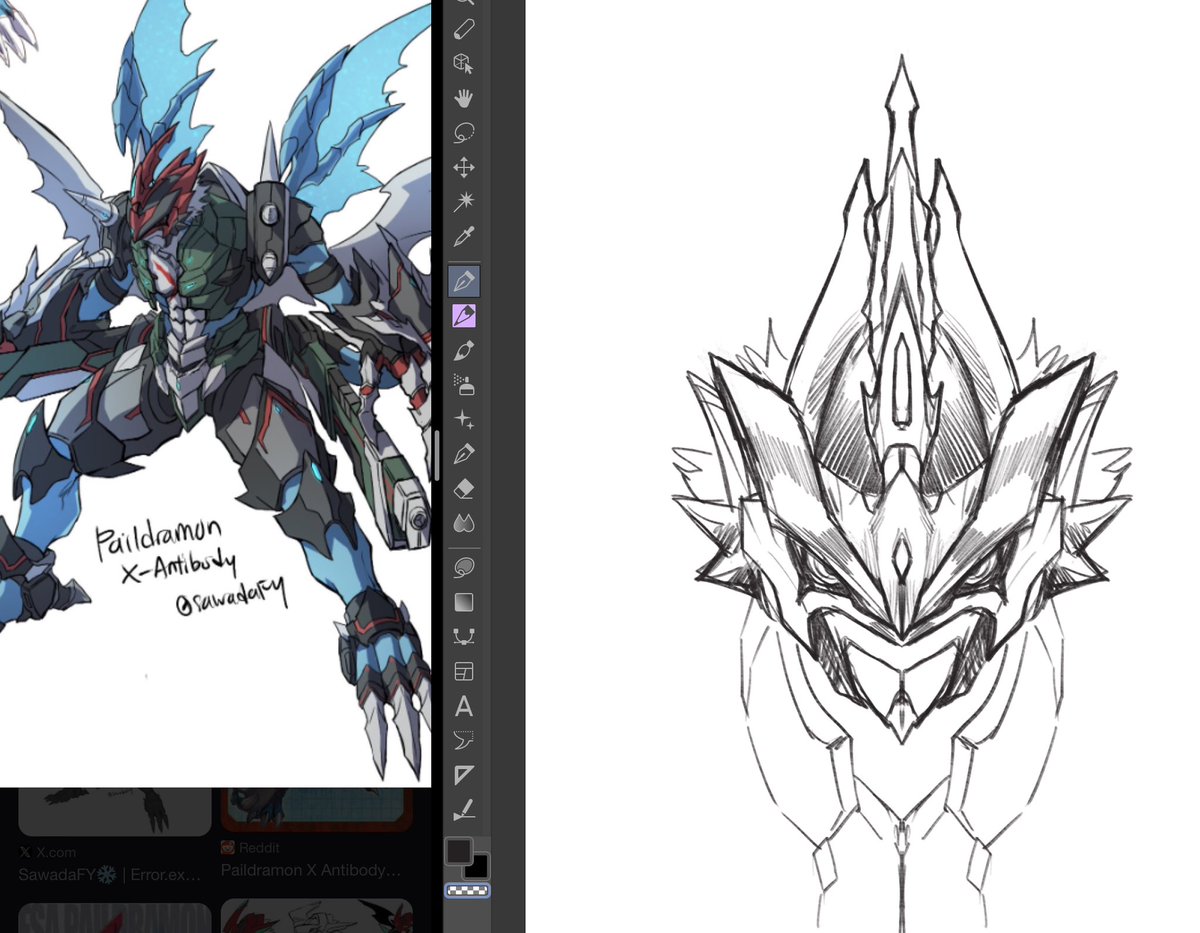Select the highlighted Pen tool
Viewport: 1200px width, 933px height.
(x=463, y=281)
